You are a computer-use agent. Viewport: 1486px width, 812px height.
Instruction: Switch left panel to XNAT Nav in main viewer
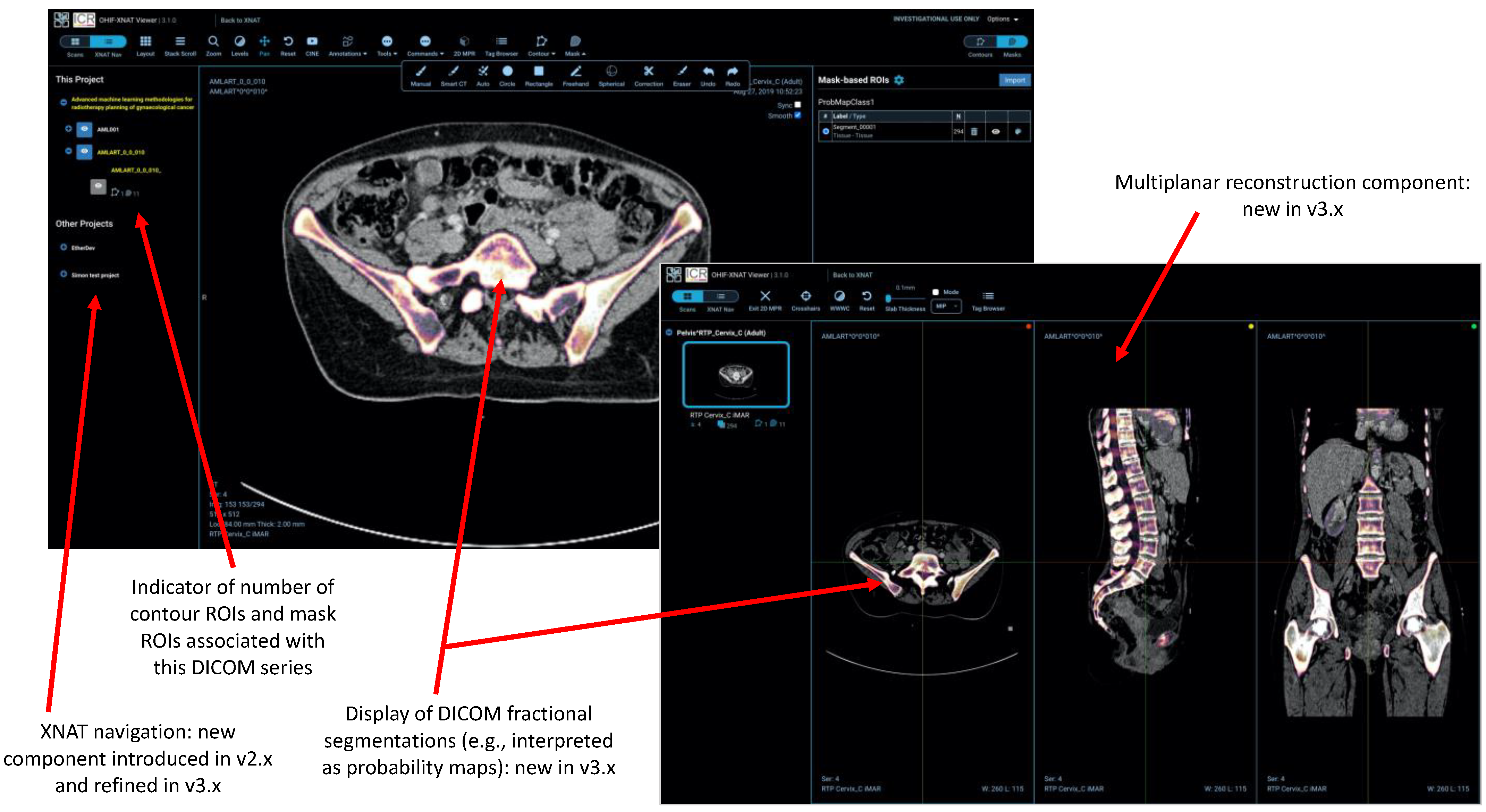point(109,42)
